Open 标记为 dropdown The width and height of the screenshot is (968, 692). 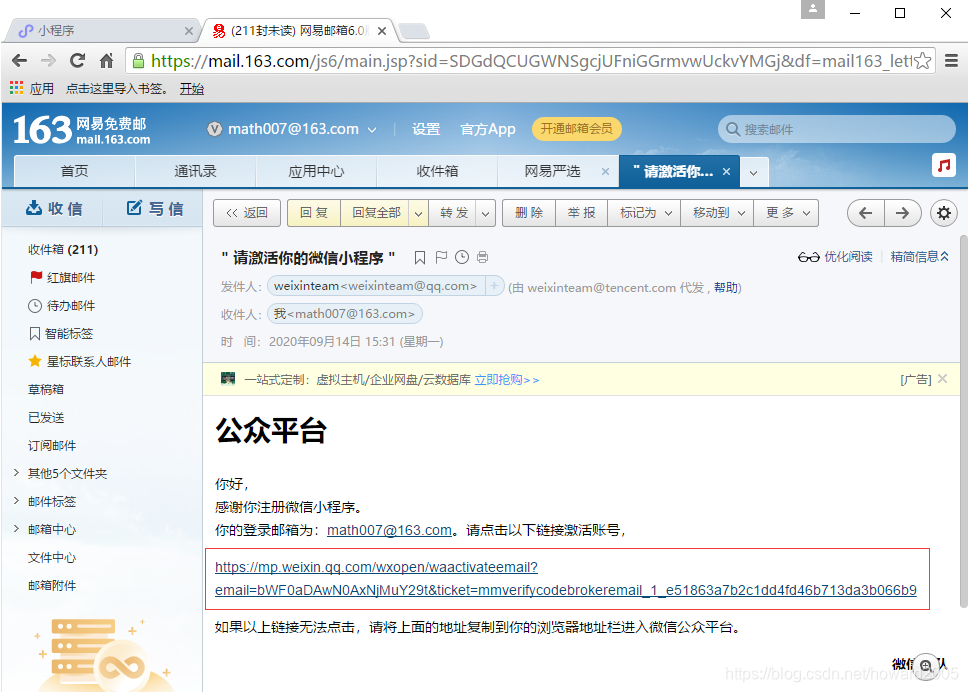point(645,213)
